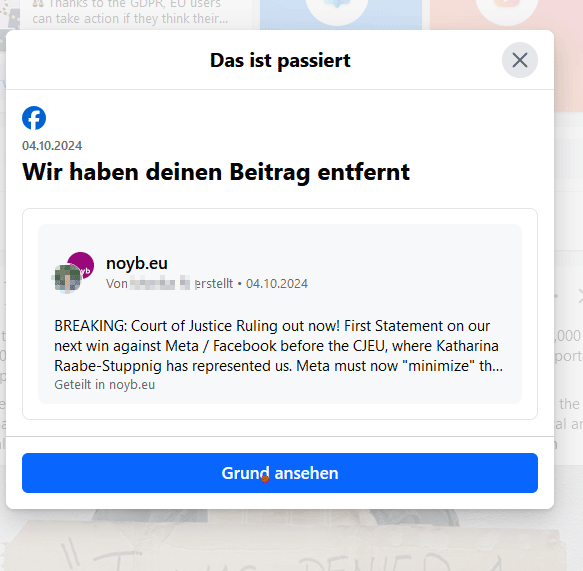Viewport: 583px width, 571px height.
Task: Open the 'Grund ansehen' button
Action: coord(280,473)
